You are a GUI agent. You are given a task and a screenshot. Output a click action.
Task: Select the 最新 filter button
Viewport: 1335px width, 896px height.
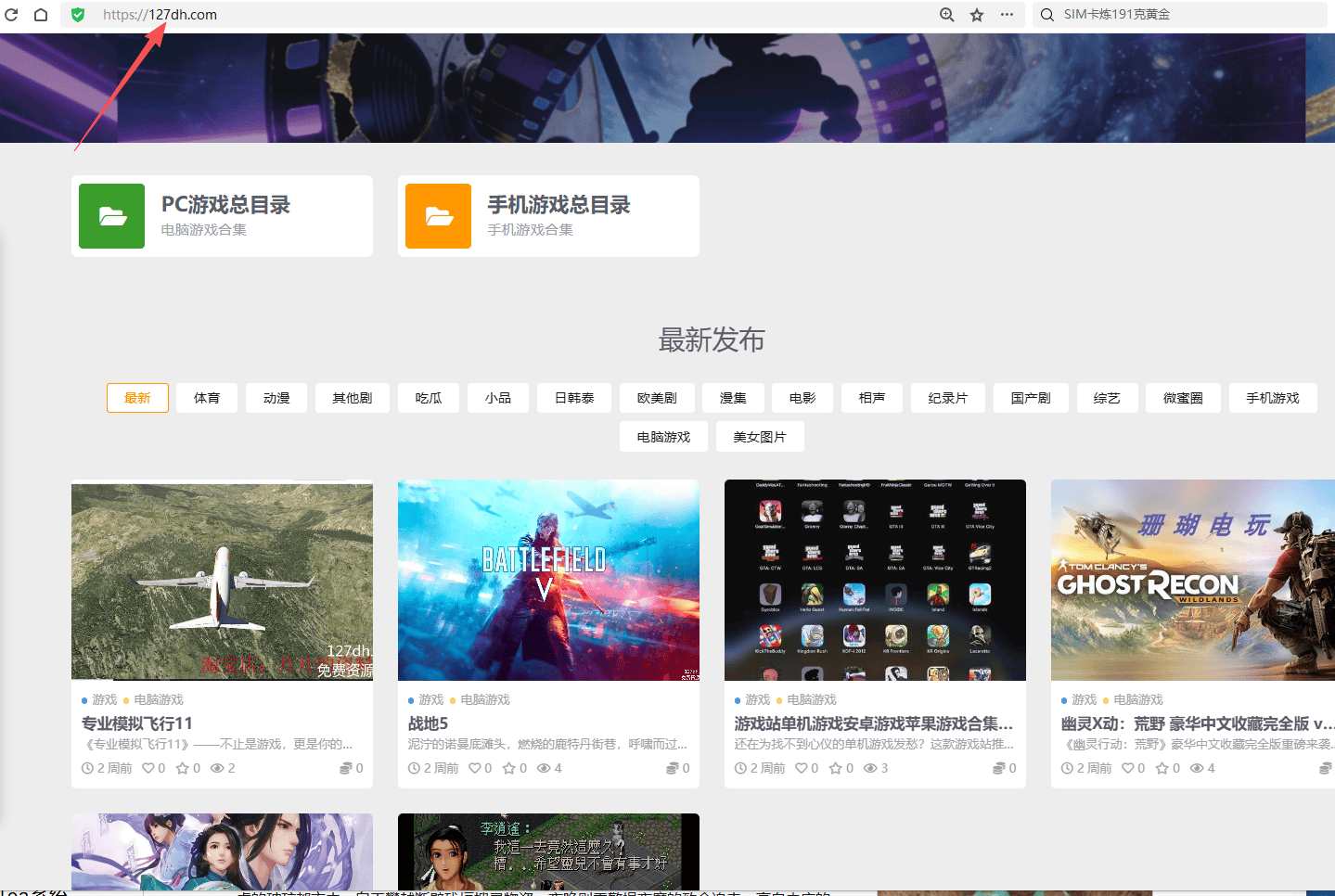[x=136, y=397]
